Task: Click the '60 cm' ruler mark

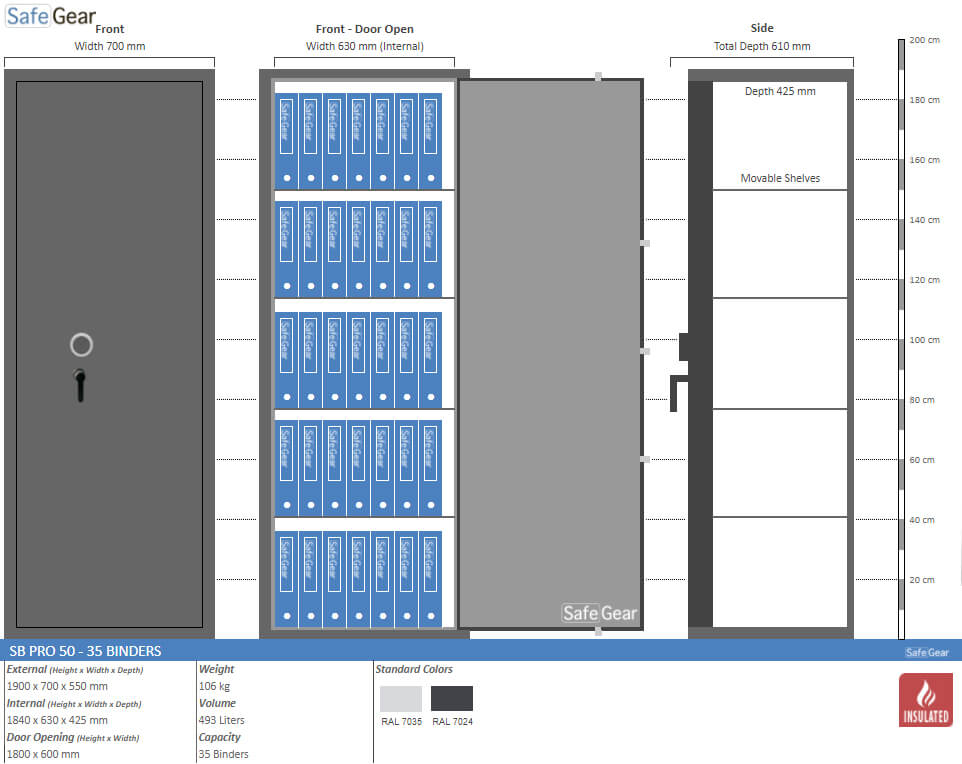Action: [922, 460]
